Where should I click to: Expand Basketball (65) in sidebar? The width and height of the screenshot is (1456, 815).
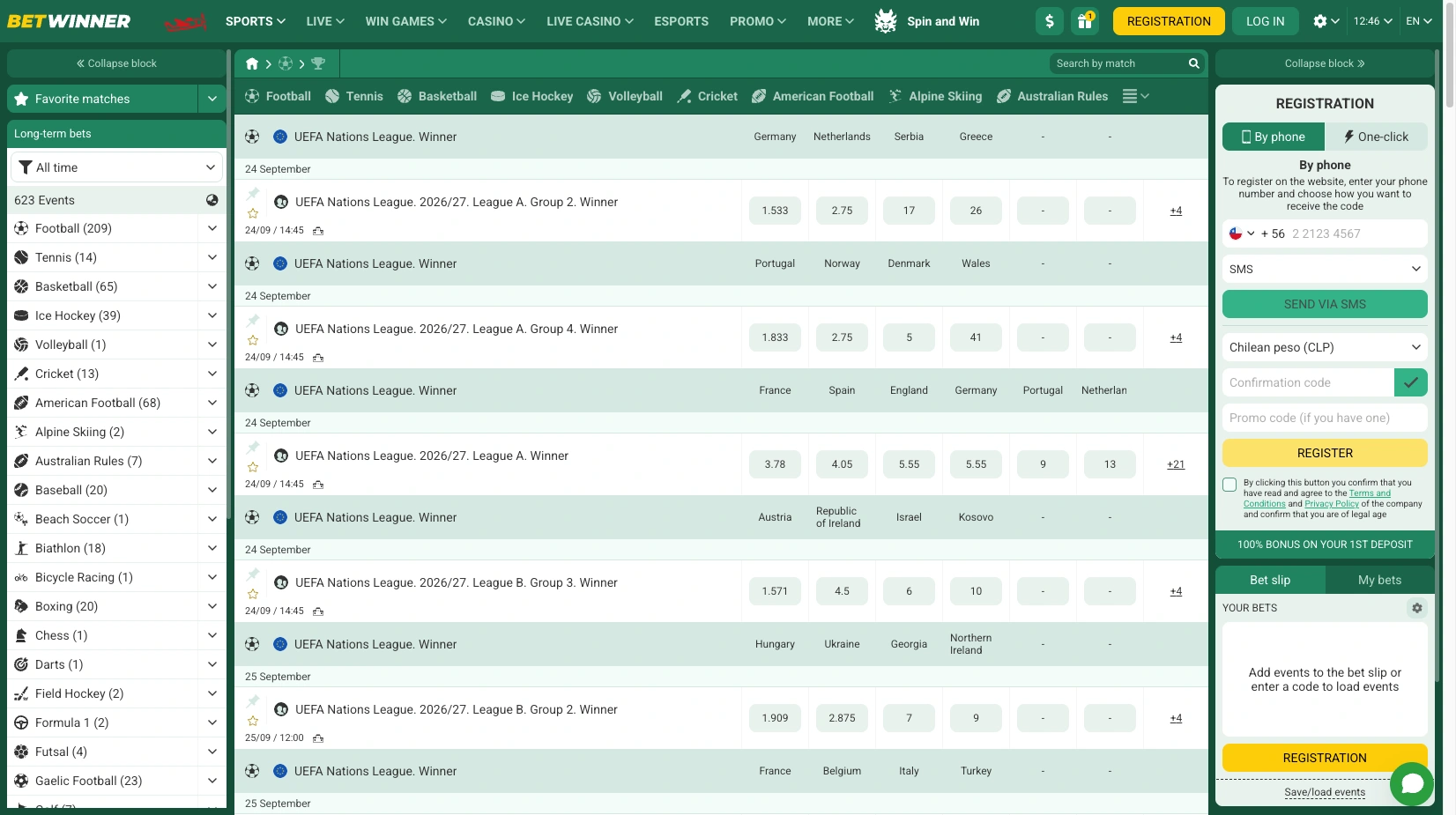pos(212,286)
